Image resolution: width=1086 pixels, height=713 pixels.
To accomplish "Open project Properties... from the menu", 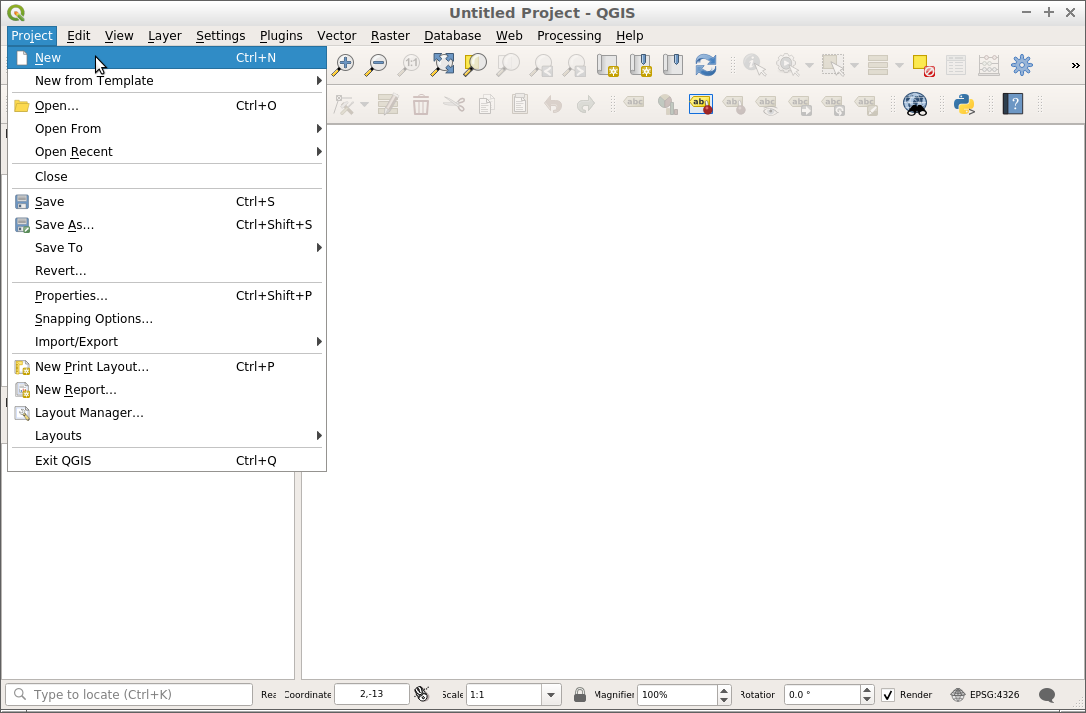I will point(167,295).
